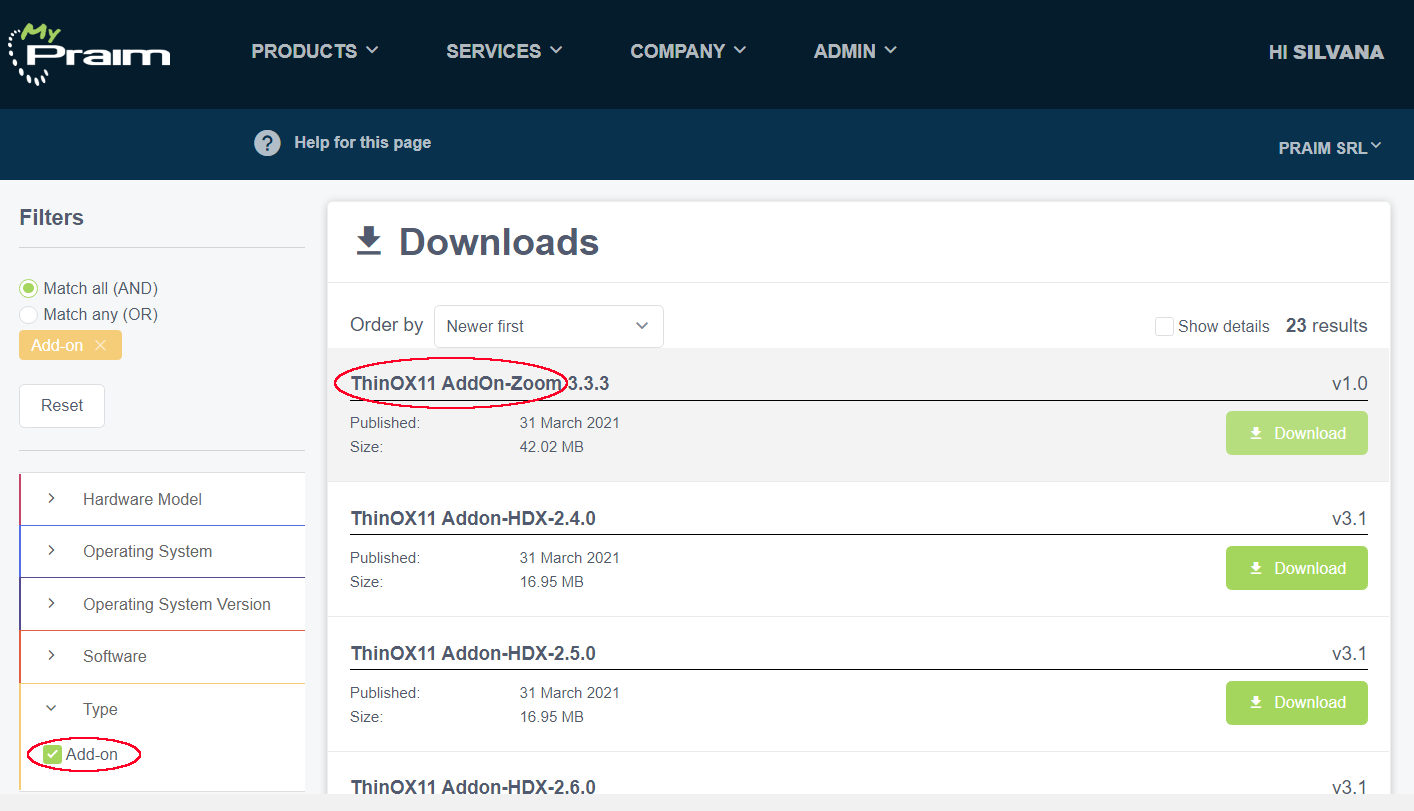Image resolution: width=1414 pixels, height=811 pixels.
Task: Click the v3.1 version label of Addon-HDX-2.4.0
Action: pos(1349,518)
